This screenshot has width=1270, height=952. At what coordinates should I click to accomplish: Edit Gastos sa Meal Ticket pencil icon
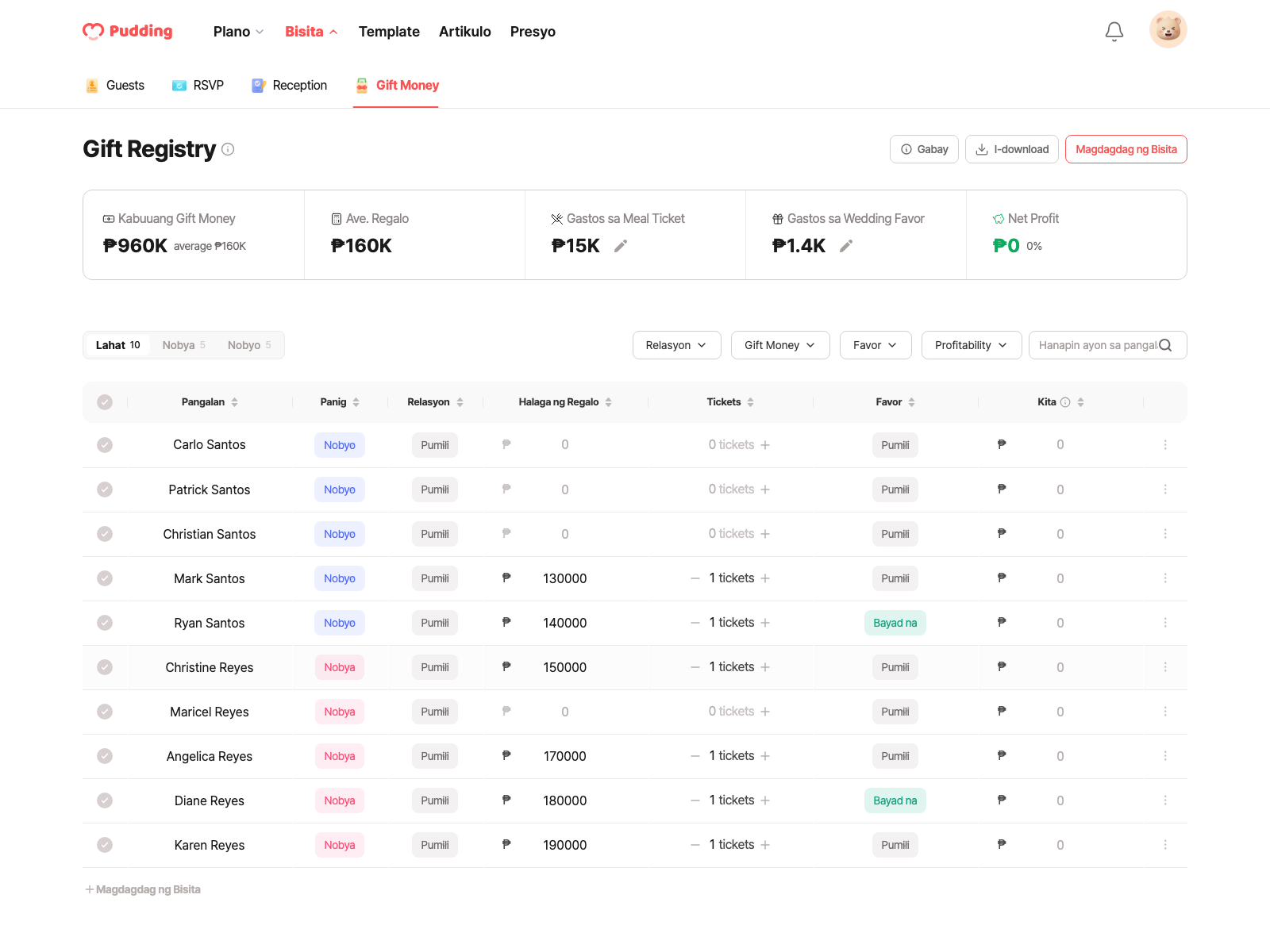[621, 246]
